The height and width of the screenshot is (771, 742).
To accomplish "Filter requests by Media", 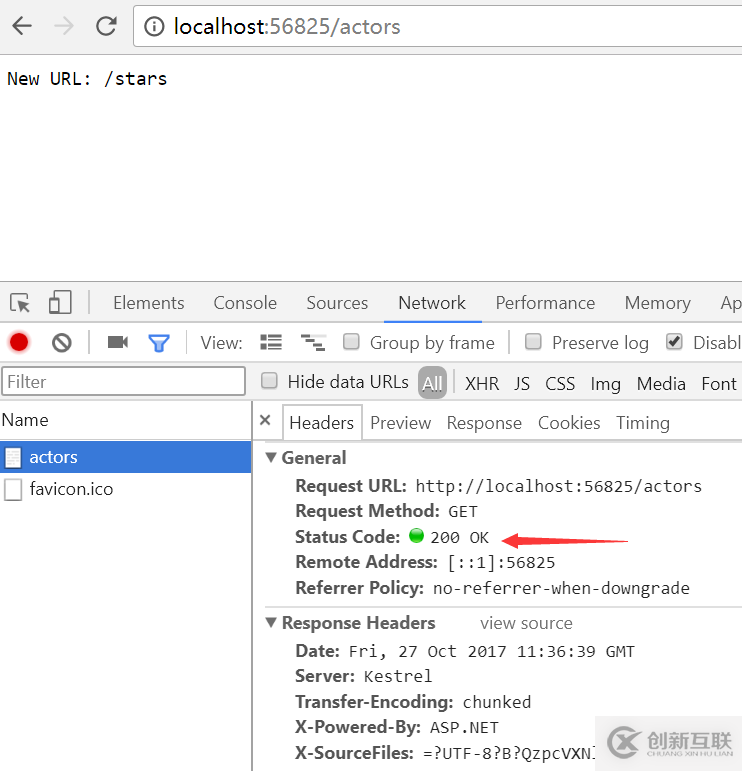I will tap(661, 384).
